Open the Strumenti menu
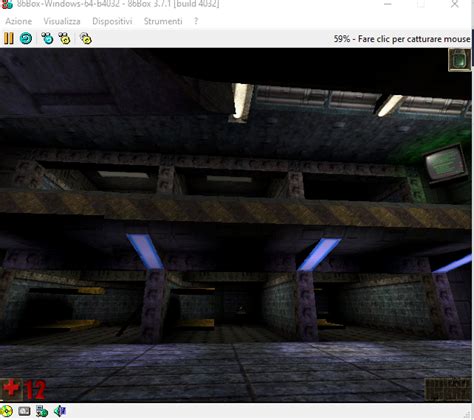Viewport: 474px width, 420px height. pos(163,21)
